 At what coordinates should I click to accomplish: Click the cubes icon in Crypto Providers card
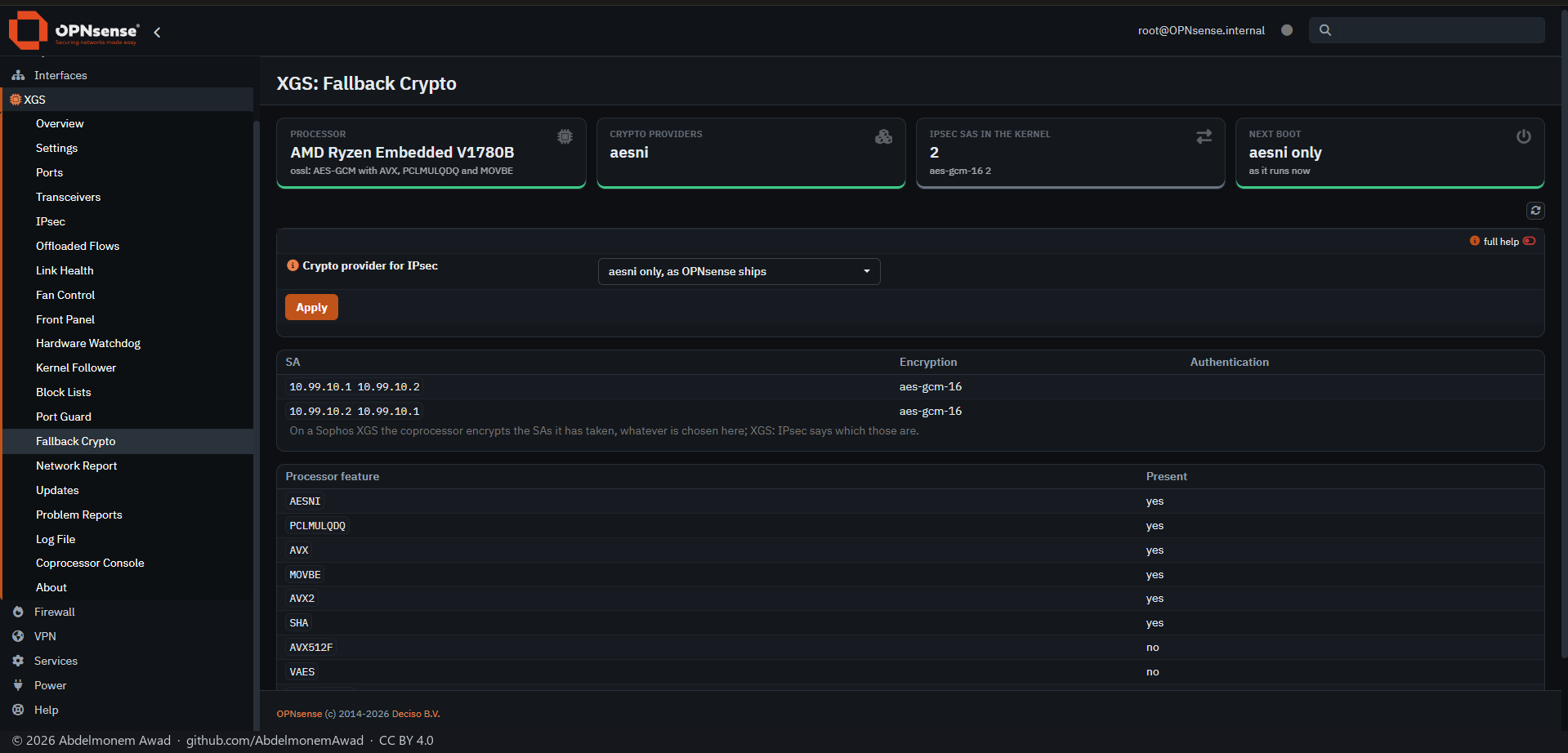(883, 136)
